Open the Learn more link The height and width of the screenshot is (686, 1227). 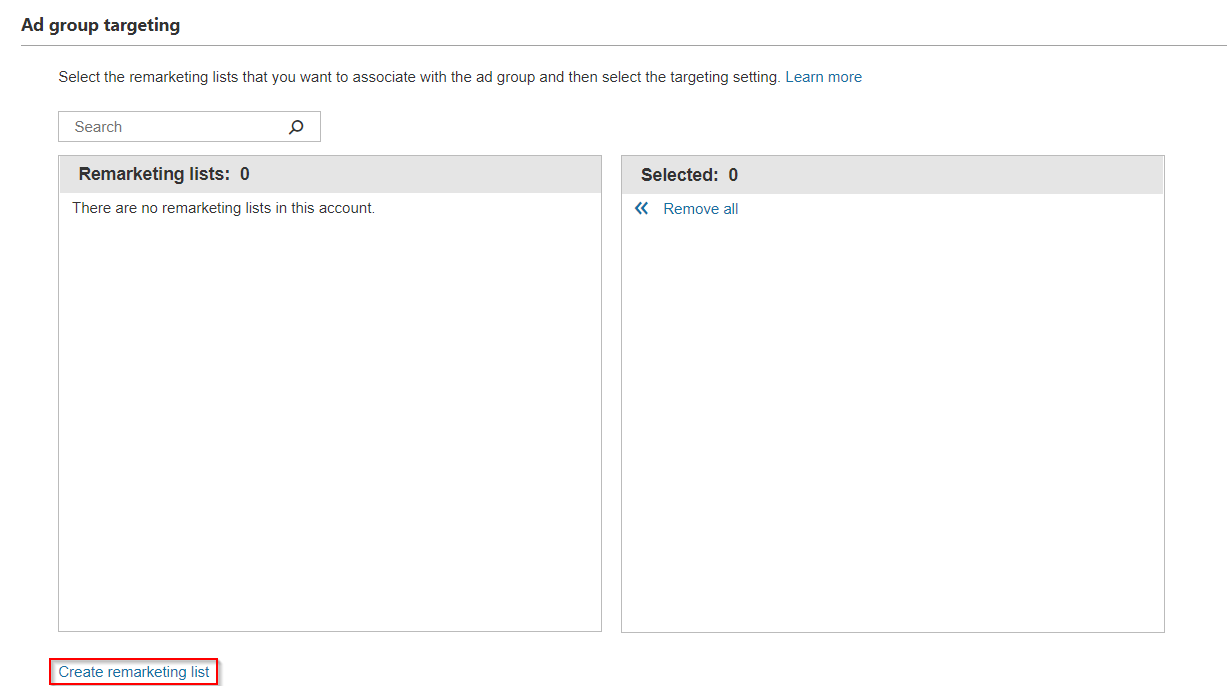click(823, 77)
